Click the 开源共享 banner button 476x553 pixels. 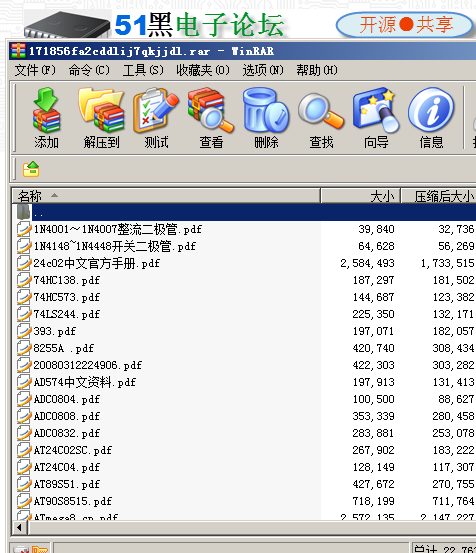[404, 25]
